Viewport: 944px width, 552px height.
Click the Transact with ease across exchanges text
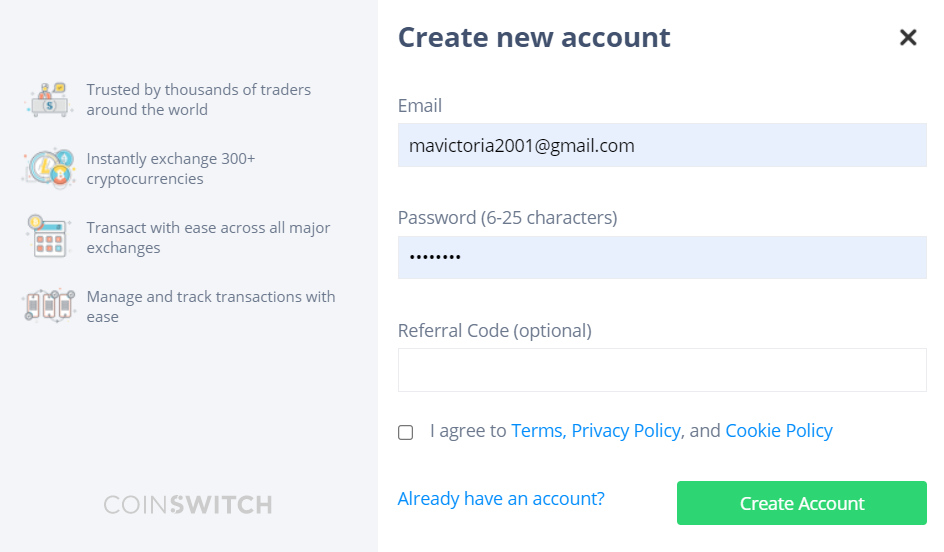tap(208, 237)
